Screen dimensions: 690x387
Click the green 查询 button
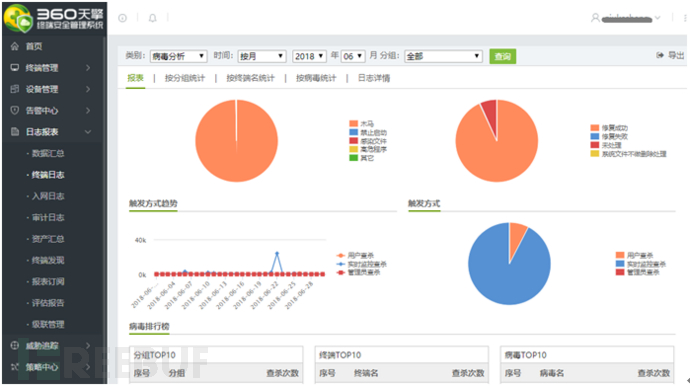503,56
